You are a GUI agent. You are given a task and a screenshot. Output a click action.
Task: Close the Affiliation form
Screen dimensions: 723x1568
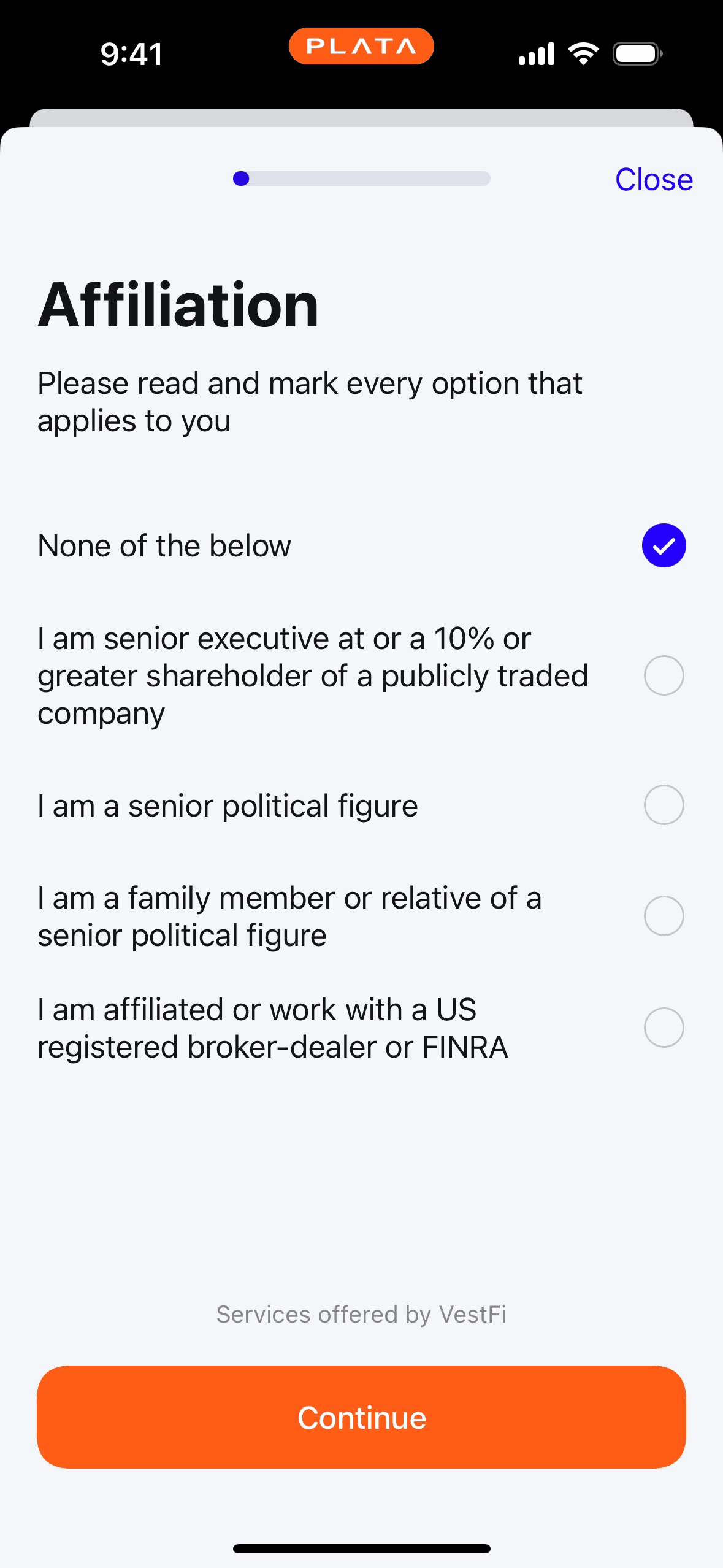654,180
